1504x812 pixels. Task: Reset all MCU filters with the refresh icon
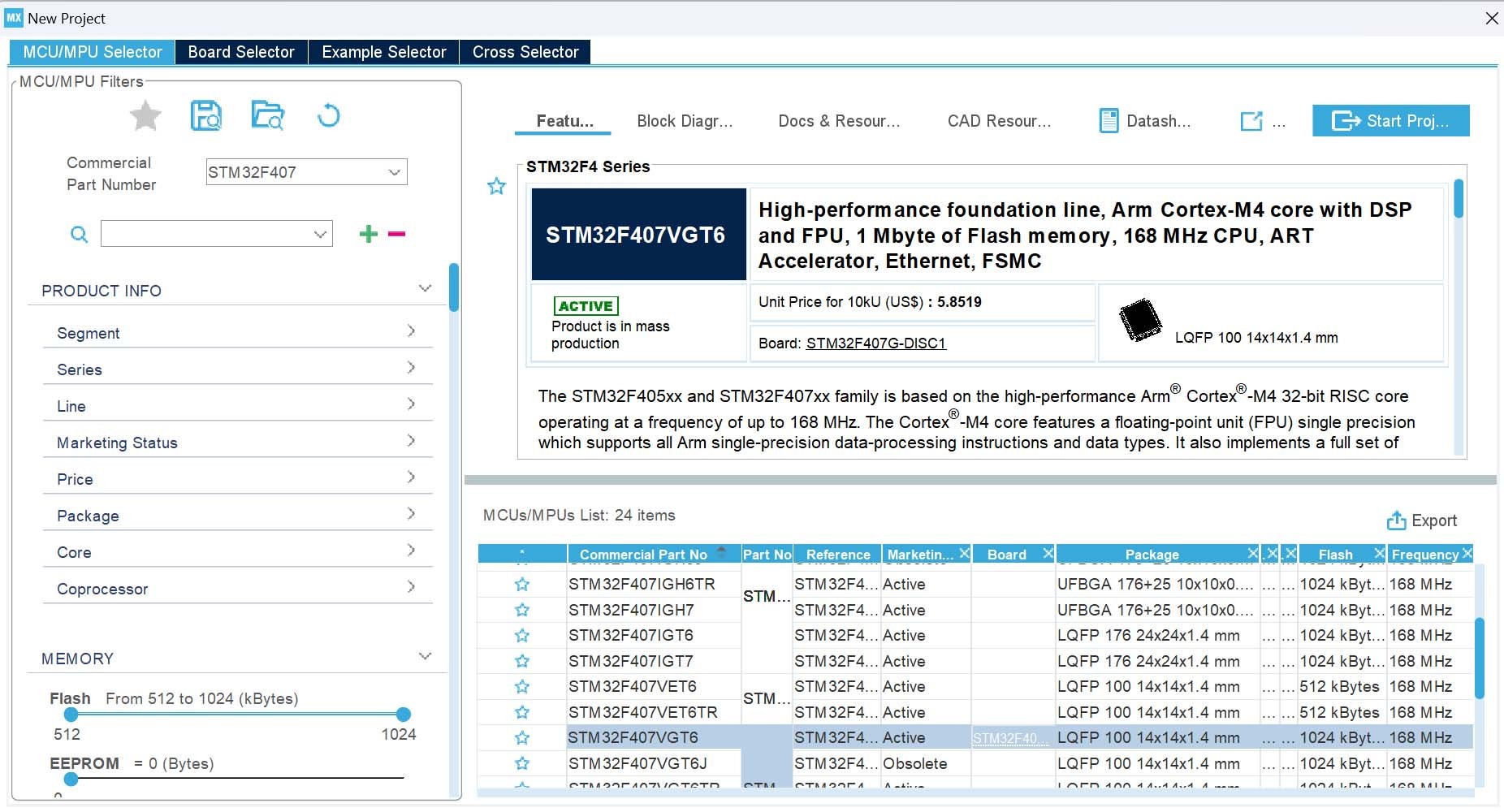coord(328,116)
